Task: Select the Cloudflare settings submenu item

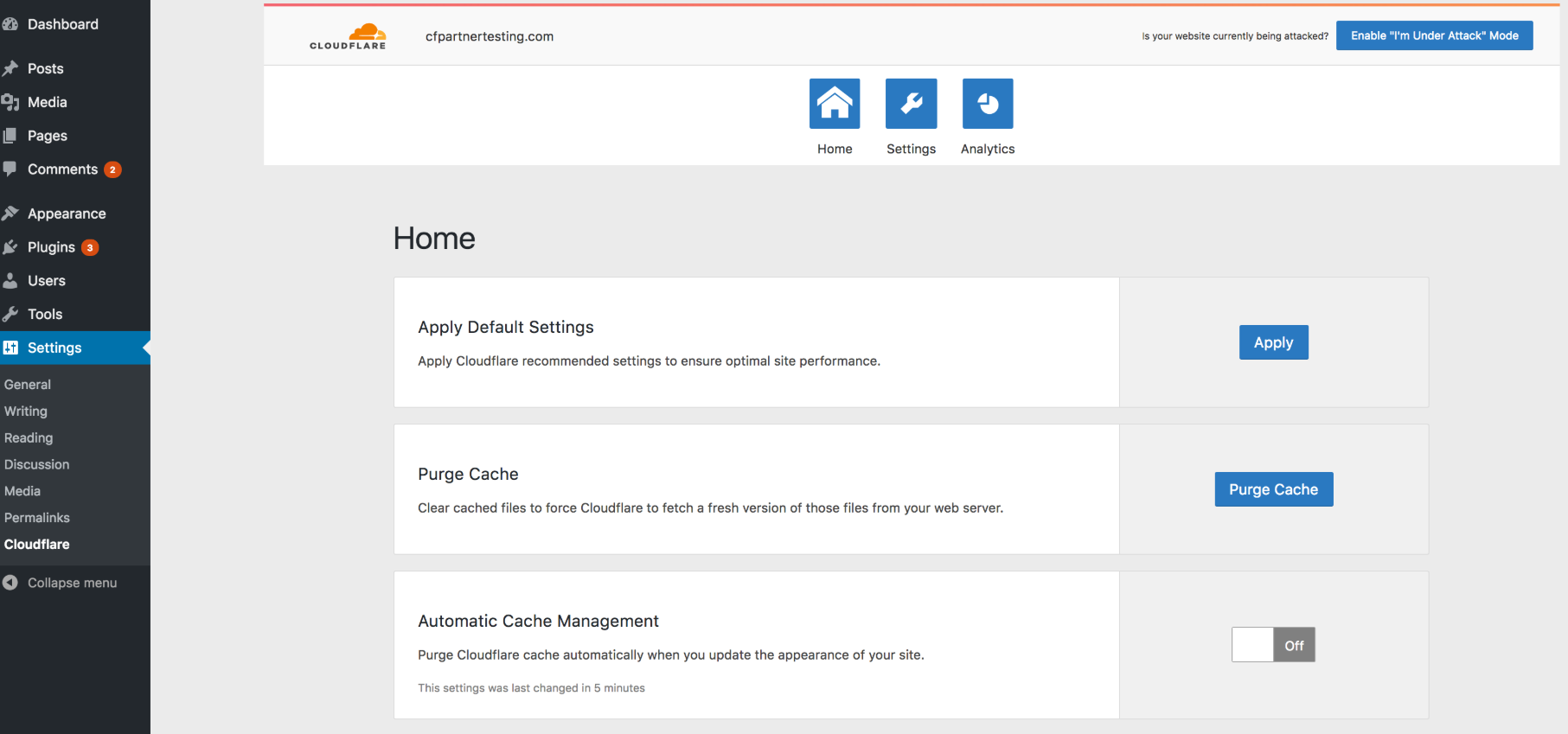Action: 37,545
